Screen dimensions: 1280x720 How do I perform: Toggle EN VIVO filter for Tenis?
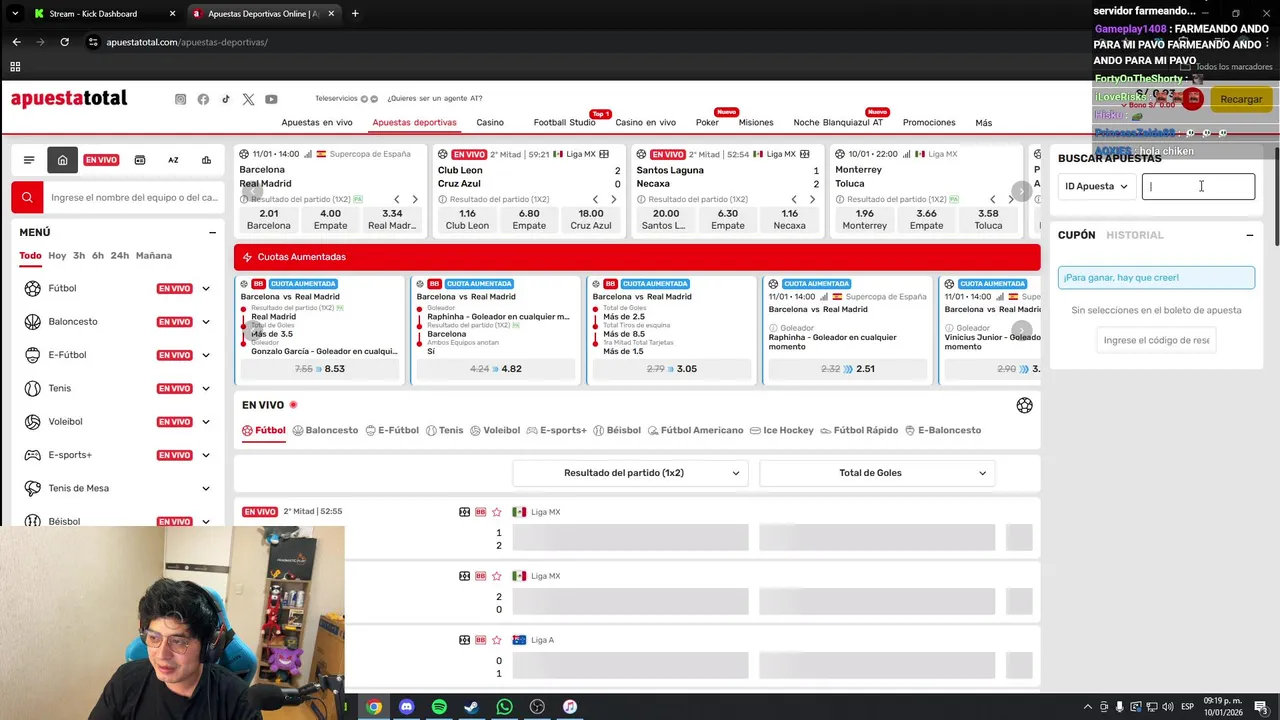(174, 388)
